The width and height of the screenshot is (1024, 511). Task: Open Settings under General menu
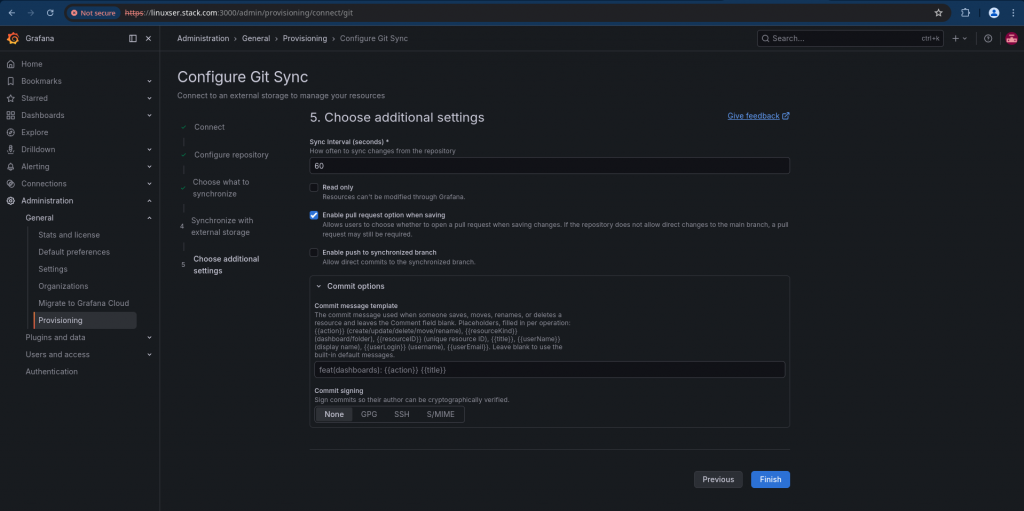tap(53, 269)
